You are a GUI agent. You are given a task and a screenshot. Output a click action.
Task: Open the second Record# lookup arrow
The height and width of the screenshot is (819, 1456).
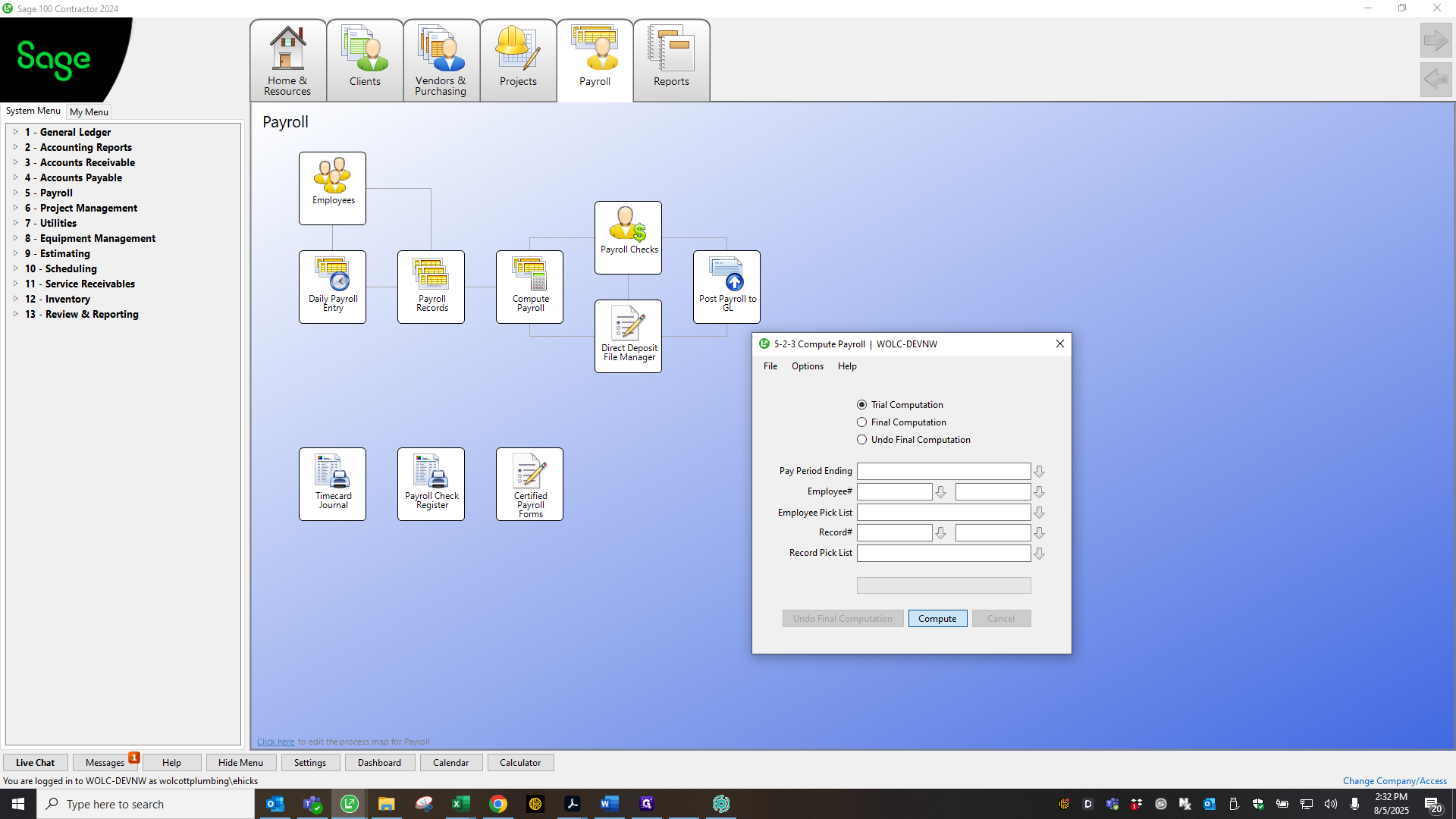tap(1039, 533)
